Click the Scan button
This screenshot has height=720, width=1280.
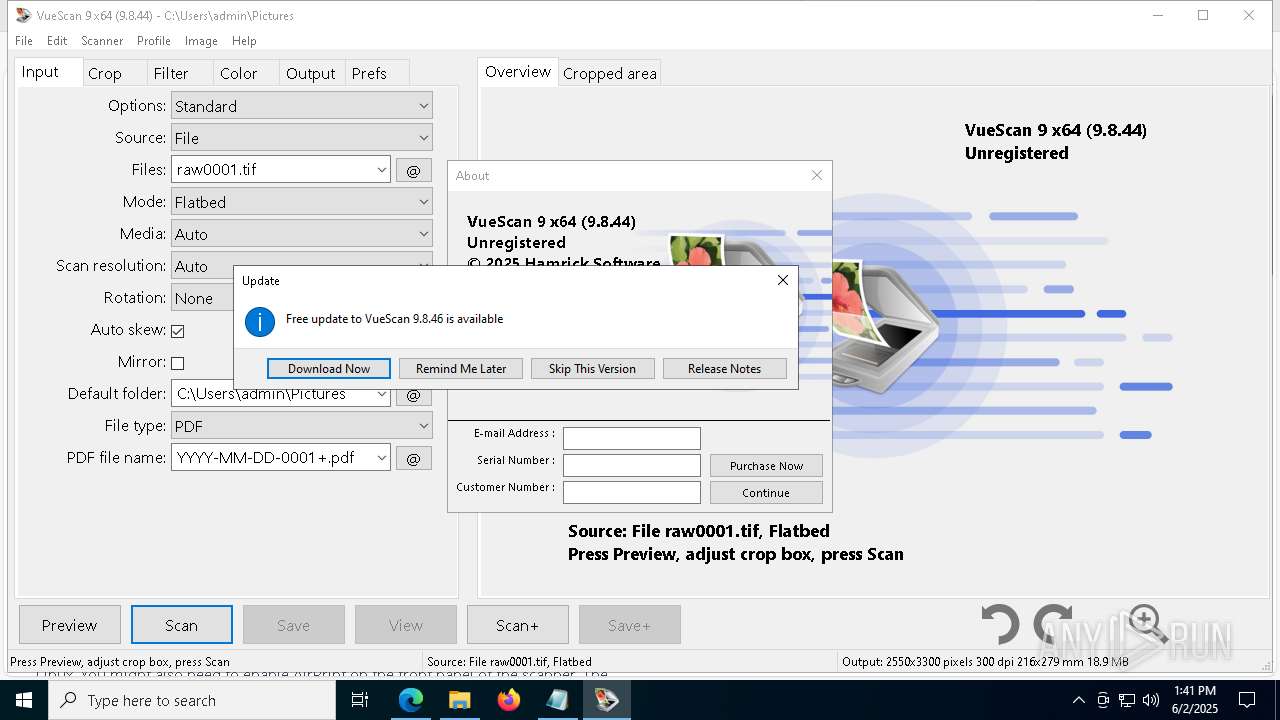point(182,625)
